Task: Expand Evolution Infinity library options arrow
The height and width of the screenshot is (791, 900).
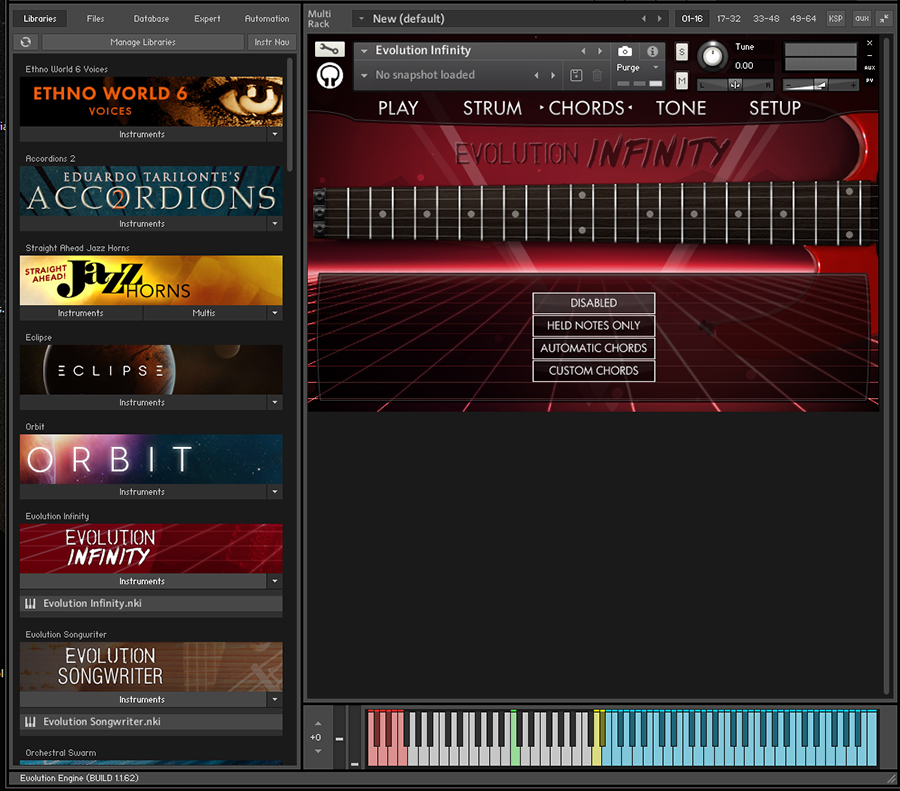Action: click(x=275, y=581)
